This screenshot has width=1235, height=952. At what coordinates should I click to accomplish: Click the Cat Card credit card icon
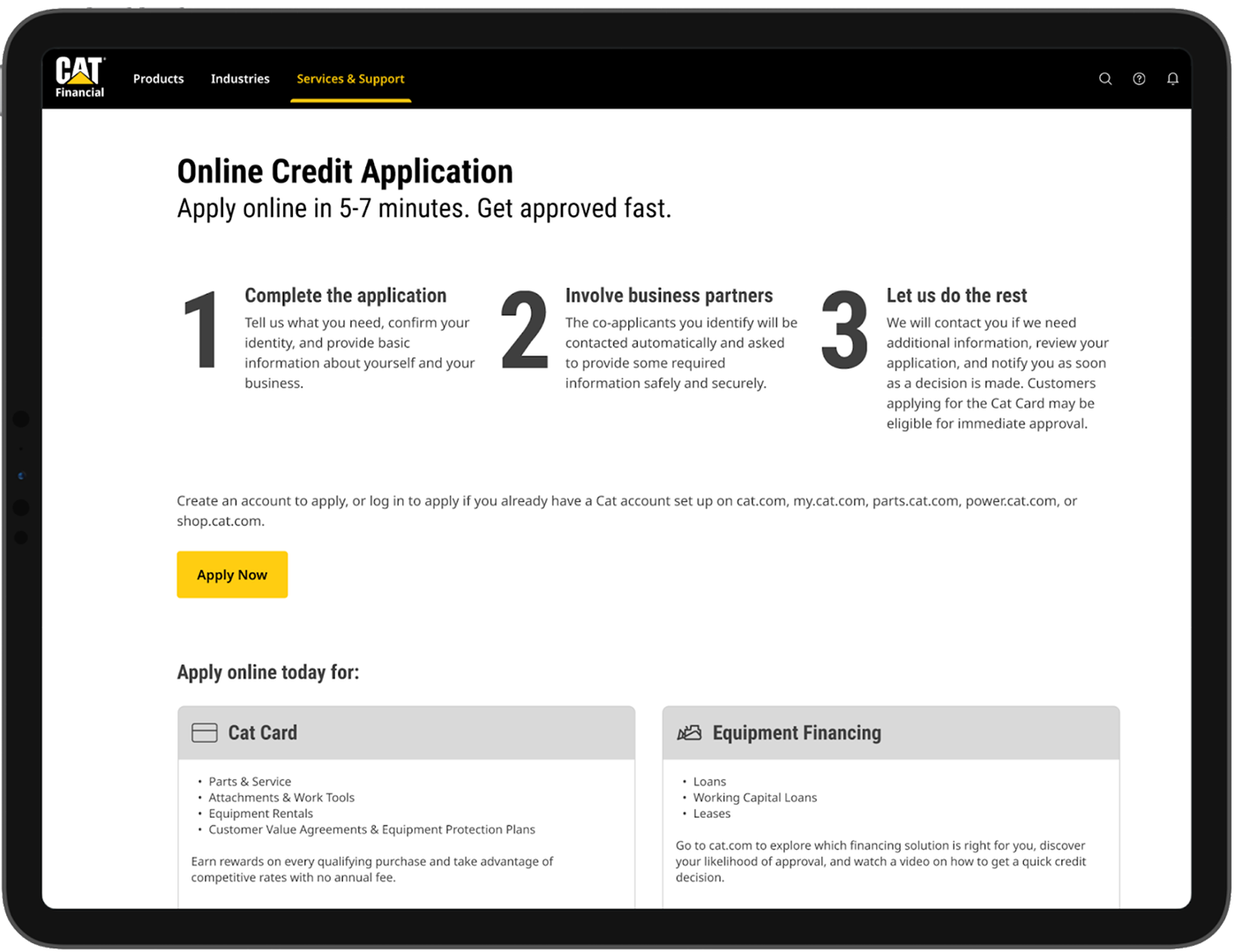205,732
